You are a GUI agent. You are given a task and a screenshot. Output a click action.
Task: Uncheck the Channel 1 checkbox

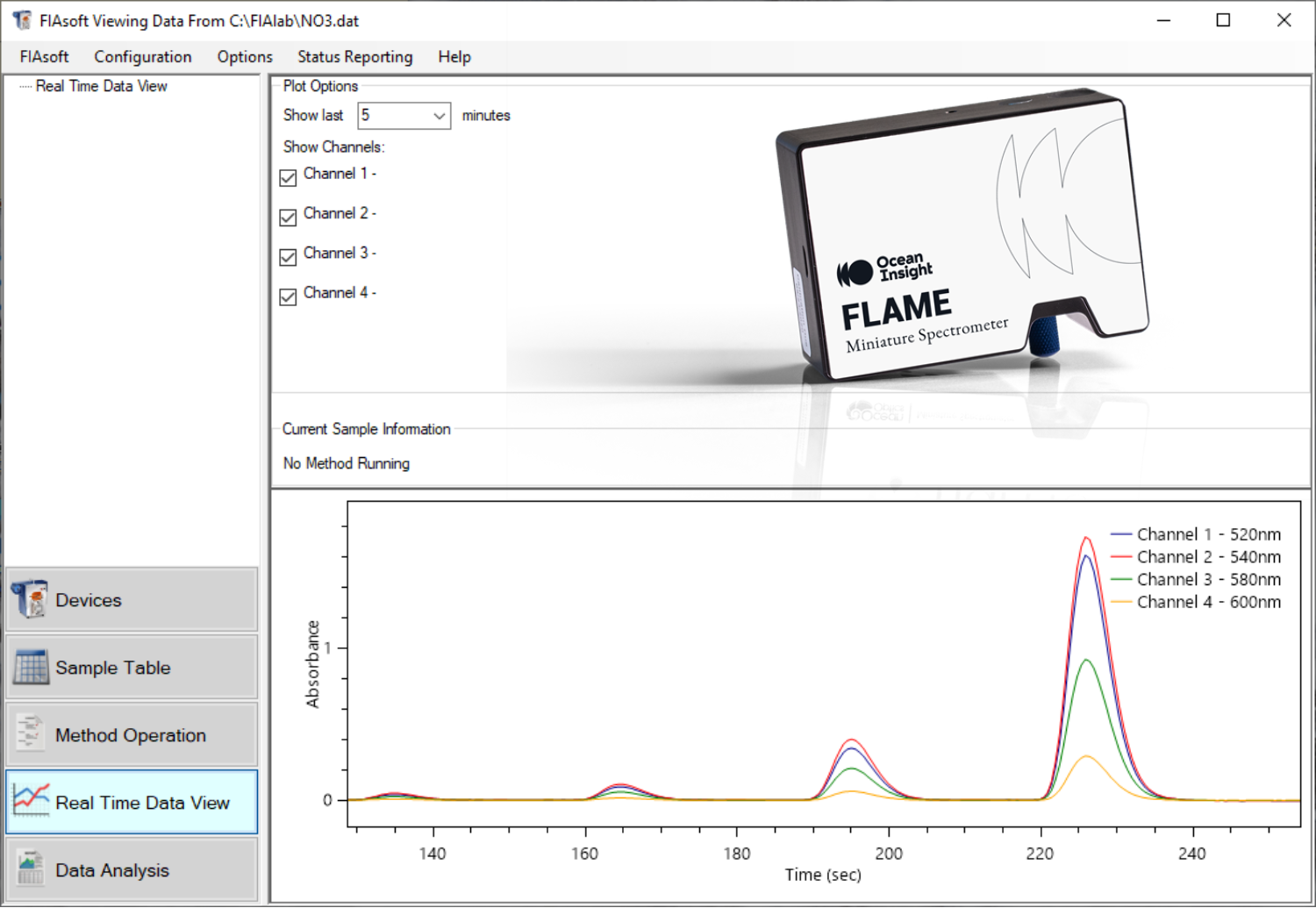pos(287,177)
